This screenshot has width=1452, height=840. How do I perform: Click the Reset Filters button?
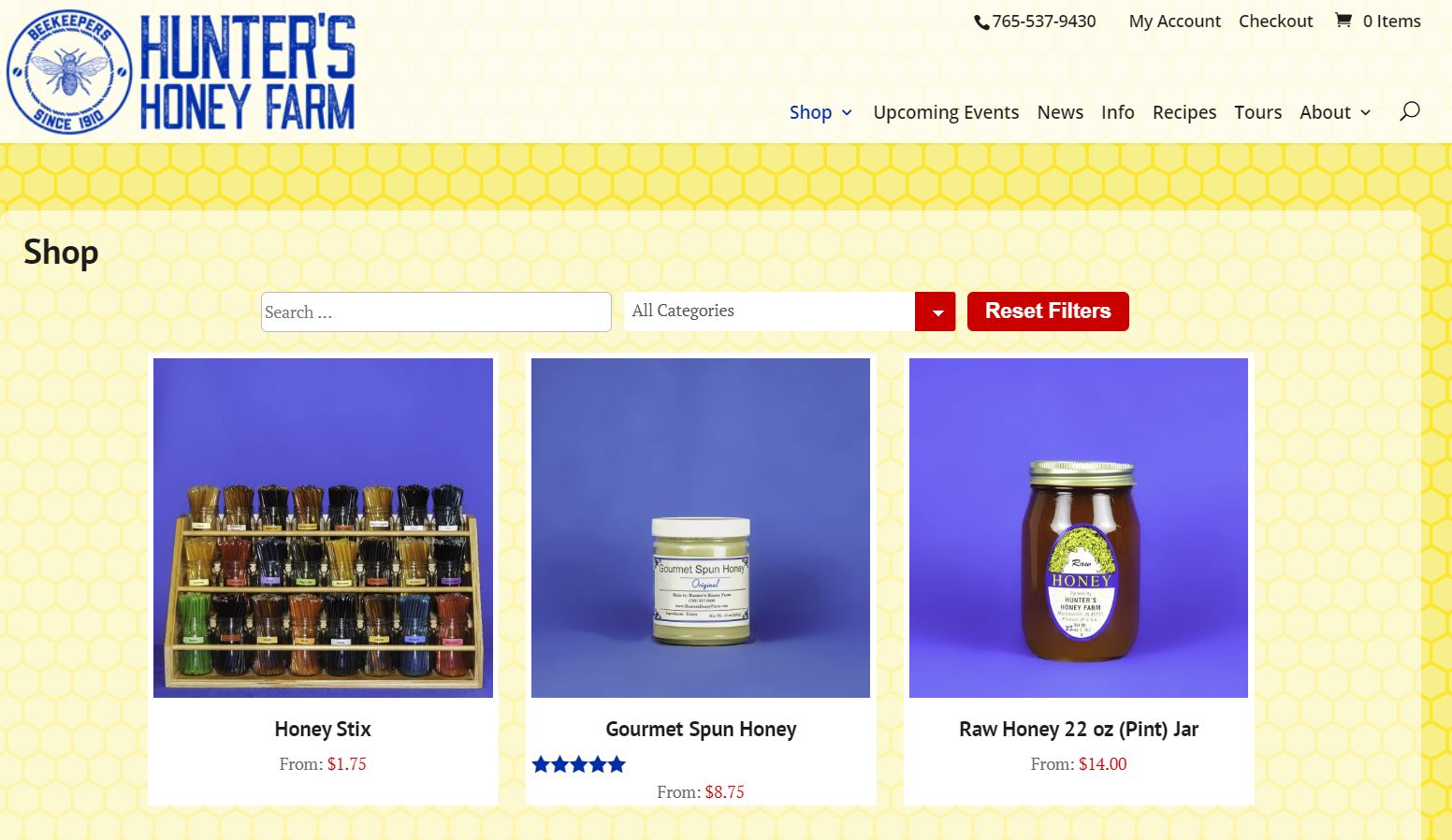tap(1048, 311)
